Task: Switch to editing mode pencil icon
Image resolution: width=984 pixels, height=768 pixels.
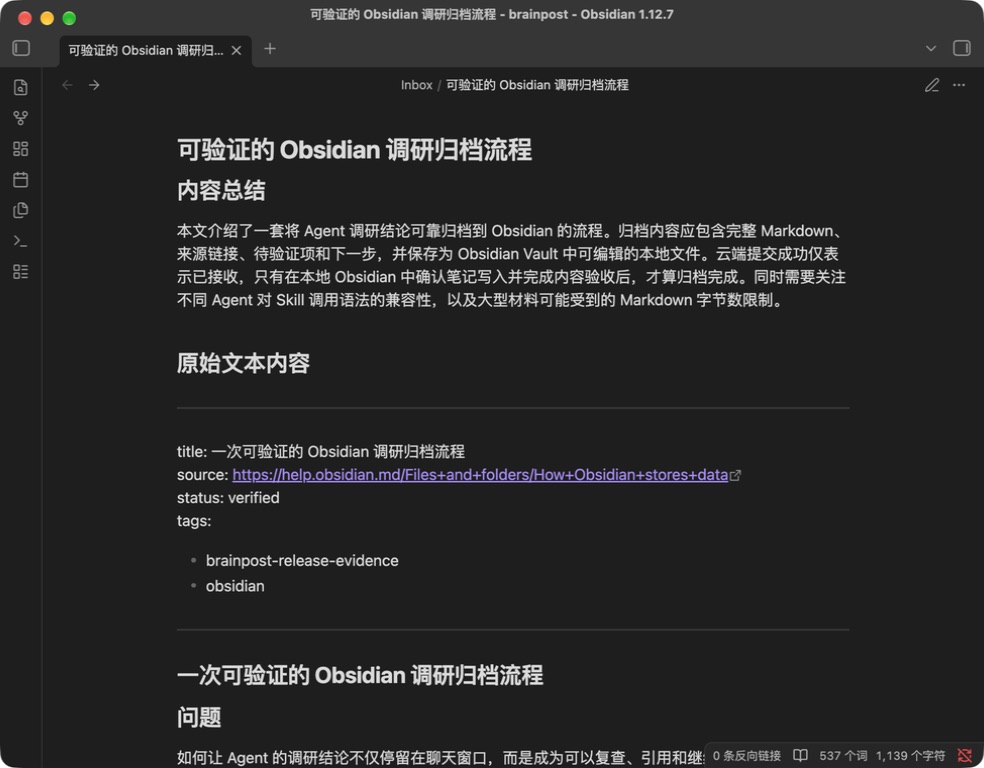Action: [x=932, y=85]
